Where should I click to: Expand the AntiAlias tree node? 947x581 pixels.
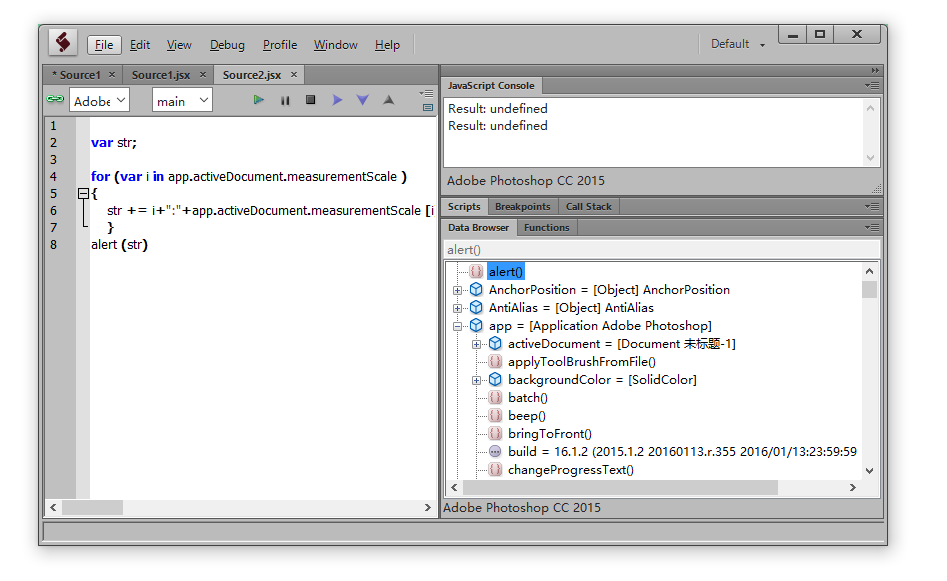(457, 309)
